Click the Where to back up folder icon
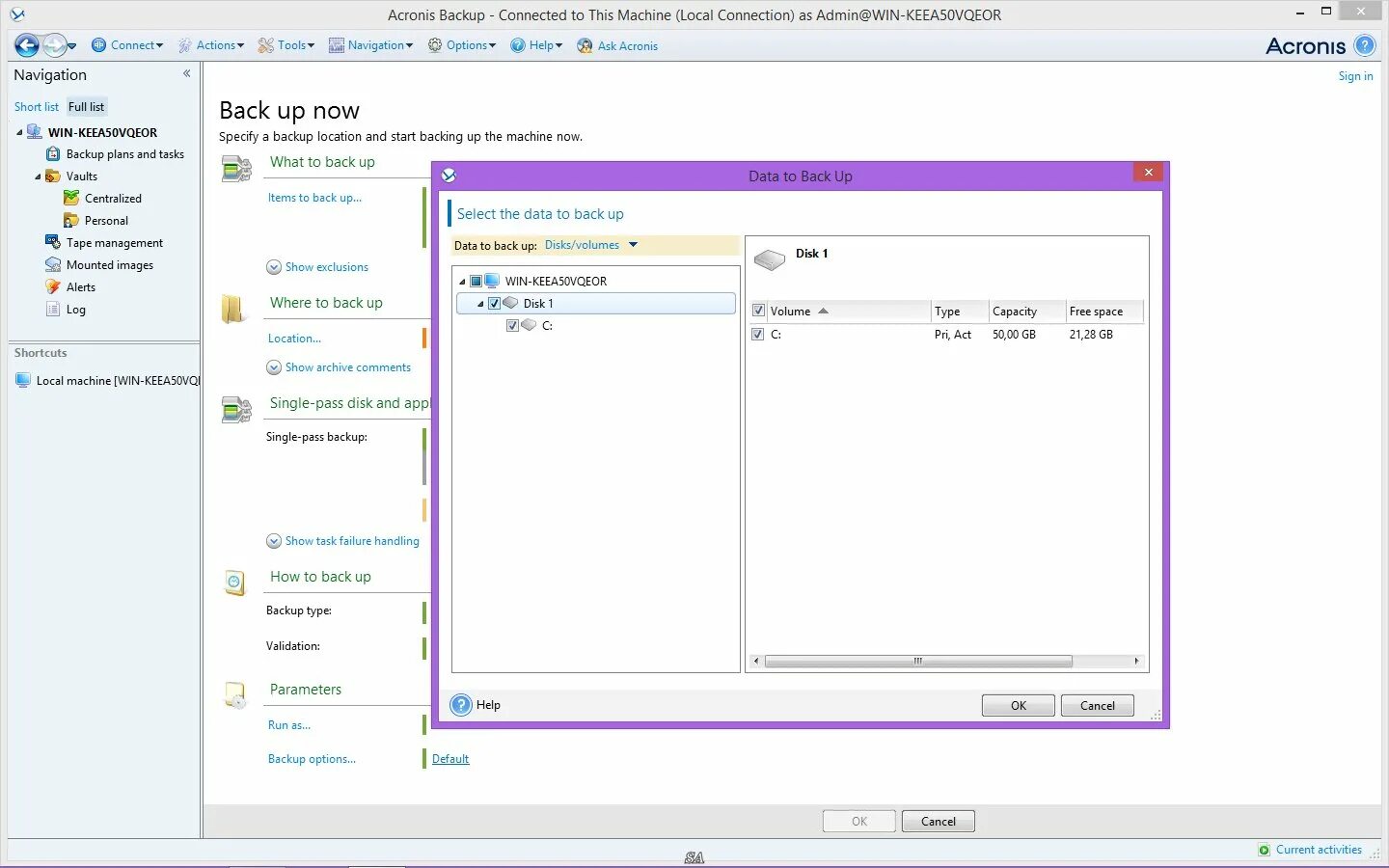1389x868 pixels. point(232,309)
